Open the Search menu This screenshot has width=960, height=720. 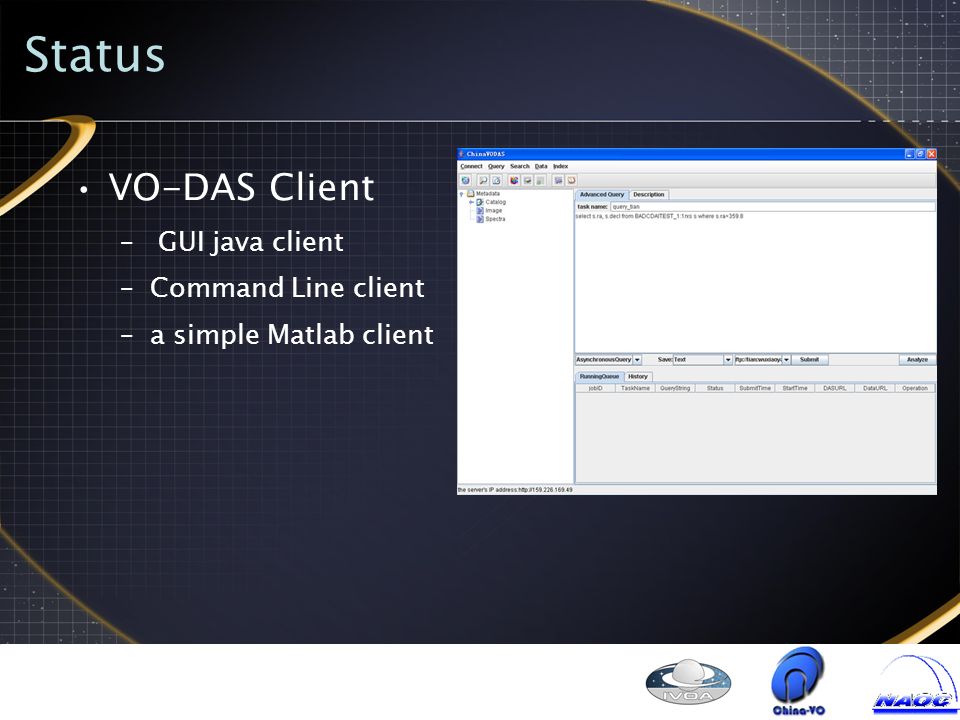[520, 167]
